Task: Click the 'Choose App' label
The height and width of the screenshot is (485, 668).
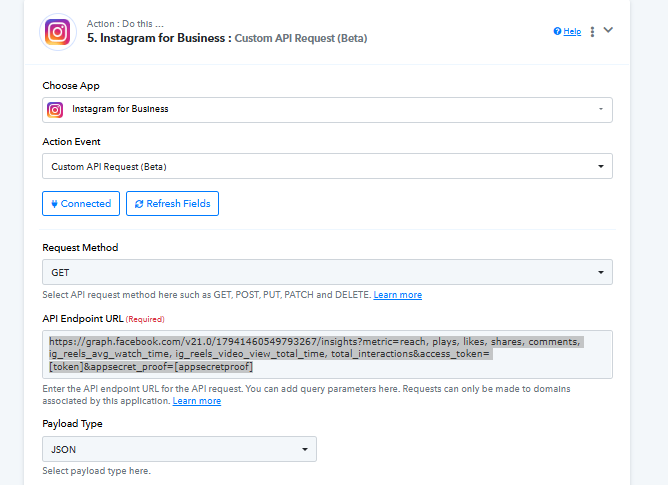Action: tap(71, 86)
